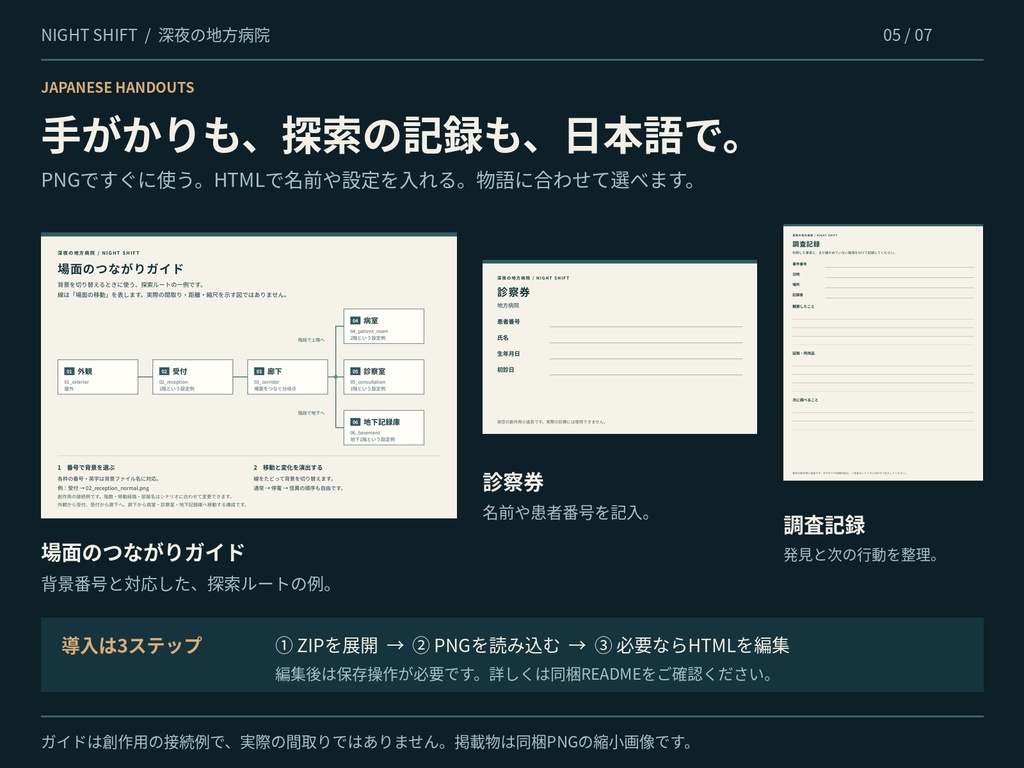Click the subtitle beginning PNGですぐに使う
This screenshot has width=1024, height=768.
click(369, 180)
